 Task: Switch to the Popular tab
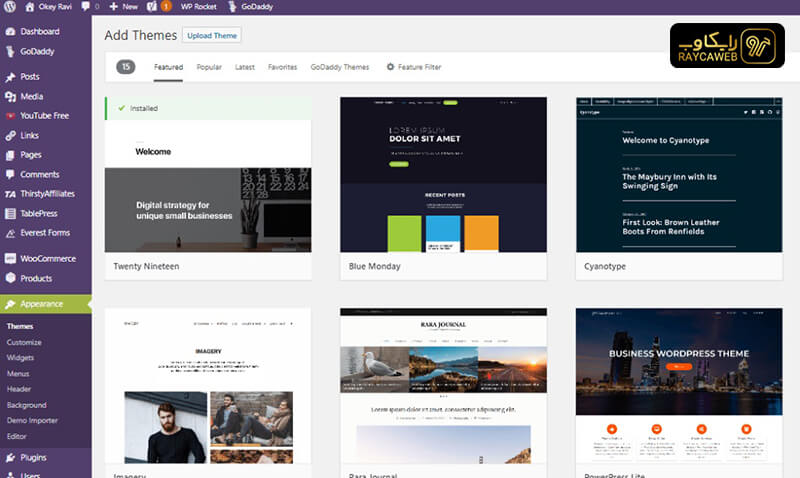(209, 67)
